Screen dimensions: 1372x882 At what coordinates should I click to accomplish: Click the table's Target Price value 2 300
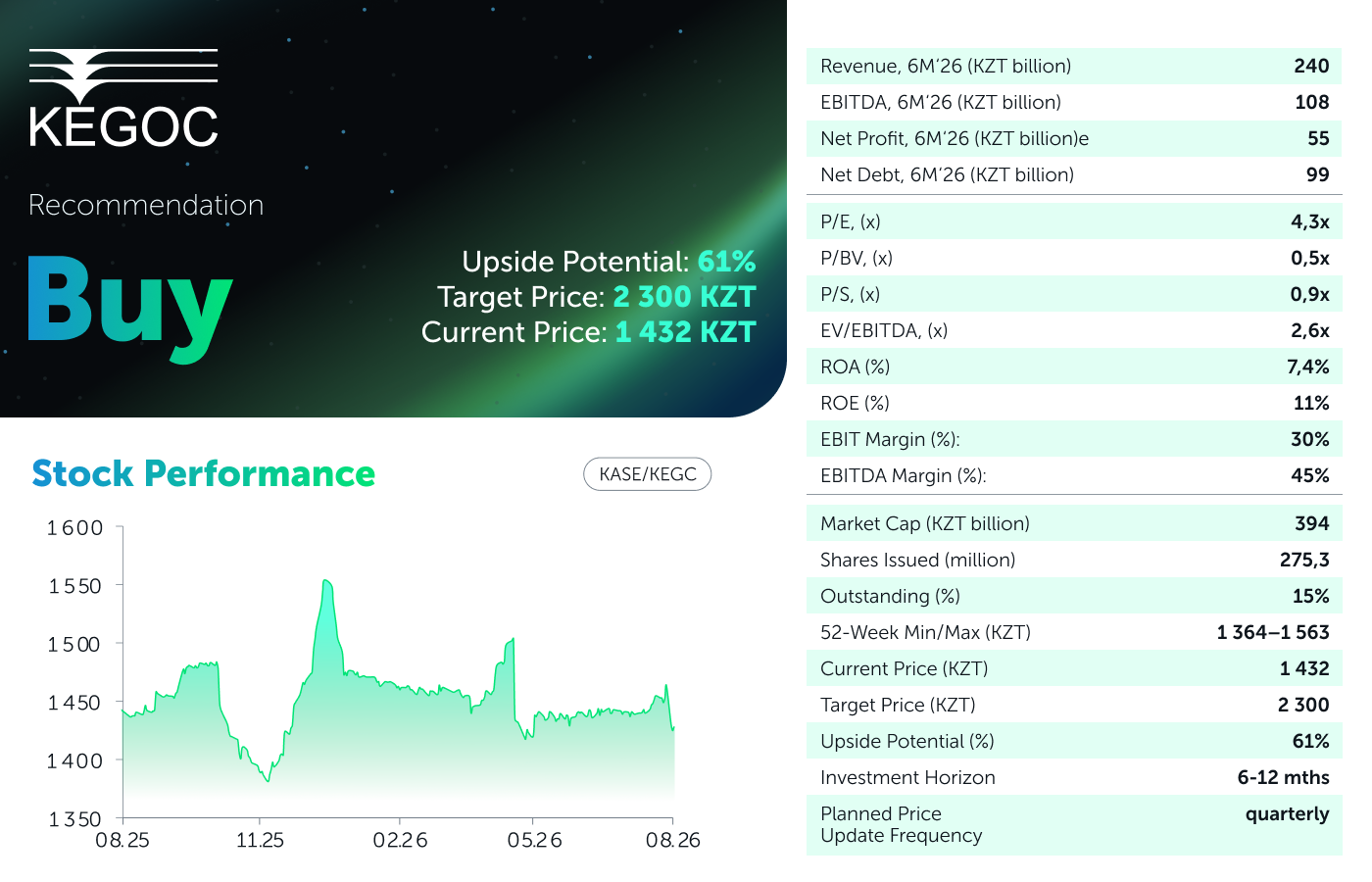(x=1303, y=705)
